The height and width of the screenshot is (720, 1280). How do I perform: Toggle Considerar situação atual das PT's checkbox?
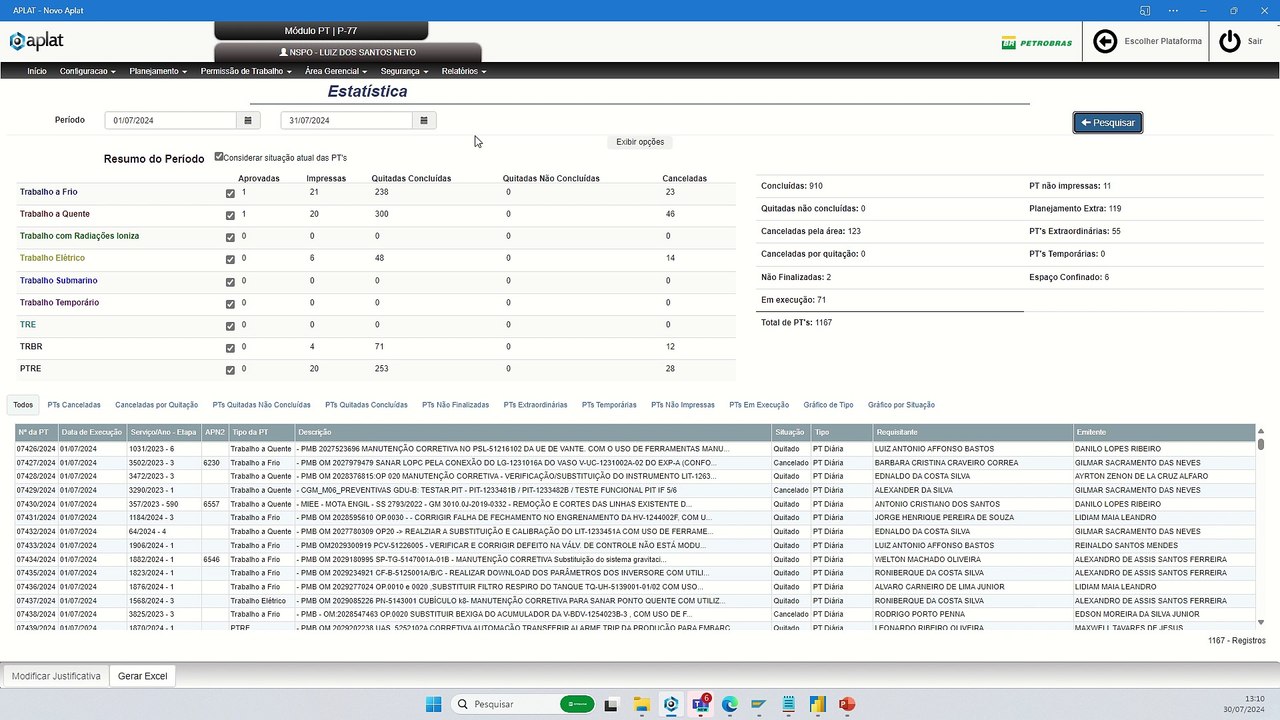pos(219,157)
